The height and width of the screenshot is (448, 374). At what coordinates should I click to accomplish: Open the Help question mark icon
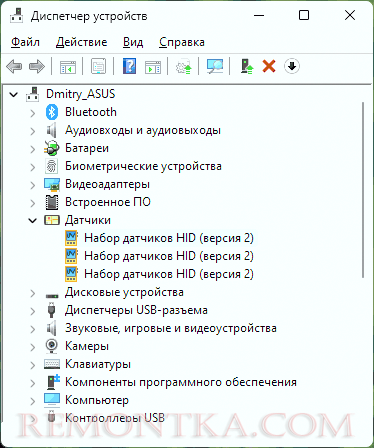[x=129, y=66]
